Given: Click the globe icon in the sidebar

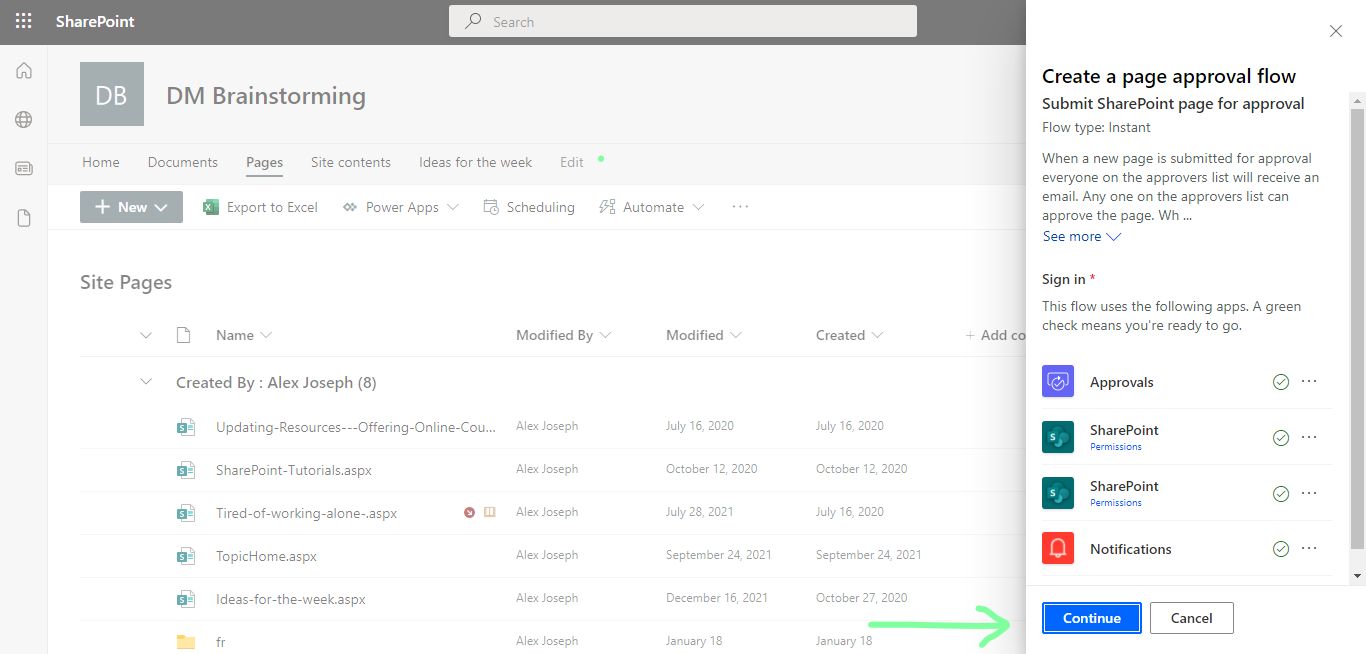Looking at the screenshot, I should click(23, 119).
